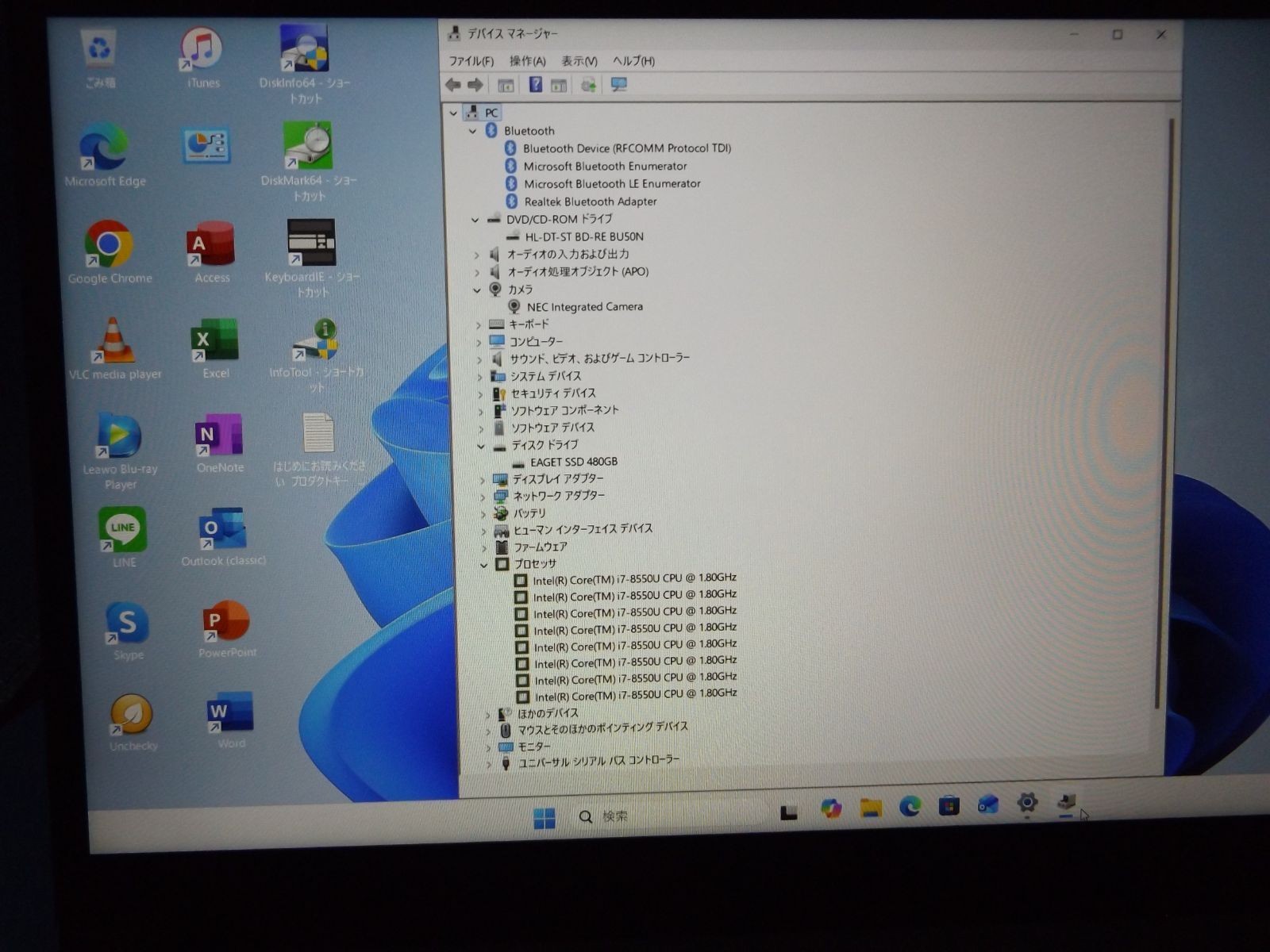Select the モニター category row

point(533,747)
